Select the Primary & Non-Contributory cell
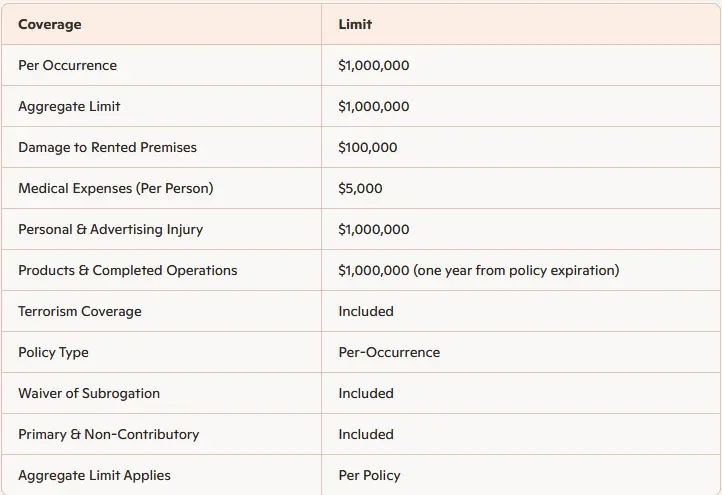This screenshot has height=495, width=722. coord(108,434)
